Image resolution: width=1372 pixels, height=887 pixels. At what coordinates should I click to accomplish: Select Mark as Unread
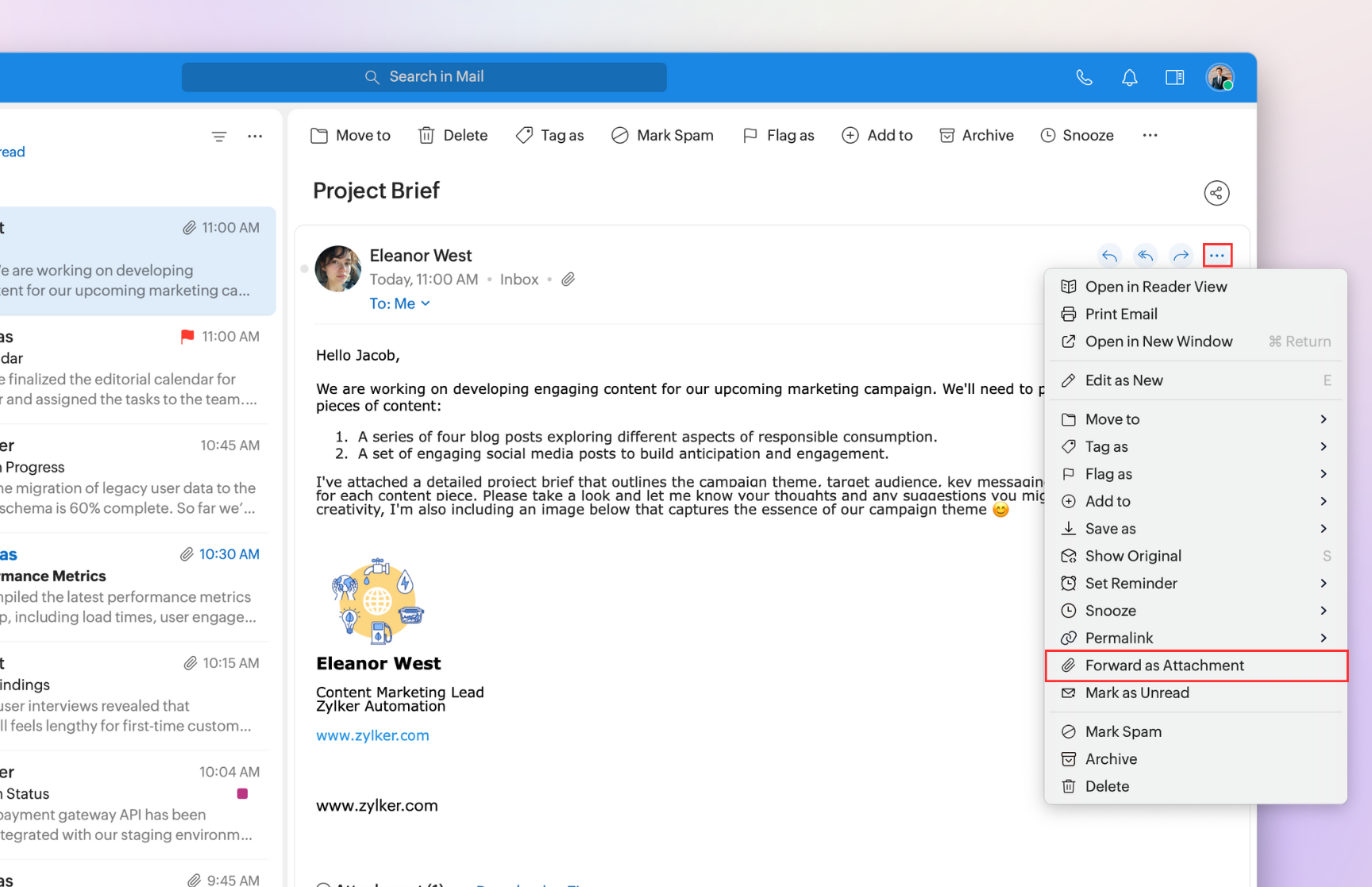(1196, 693)
